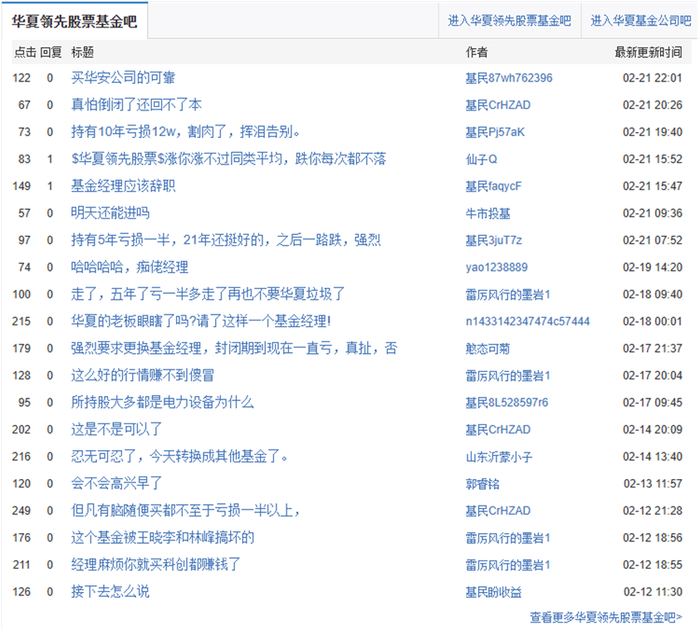700x631 pixels.
Task: View author profile 基民8L528597r6
Action: [507, 403]
